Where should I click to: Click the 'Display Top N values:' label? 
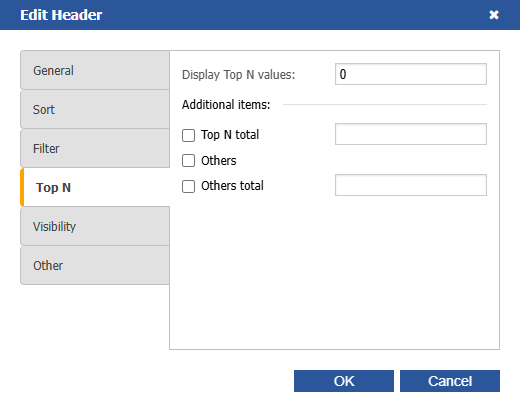(x=239, y=75)
